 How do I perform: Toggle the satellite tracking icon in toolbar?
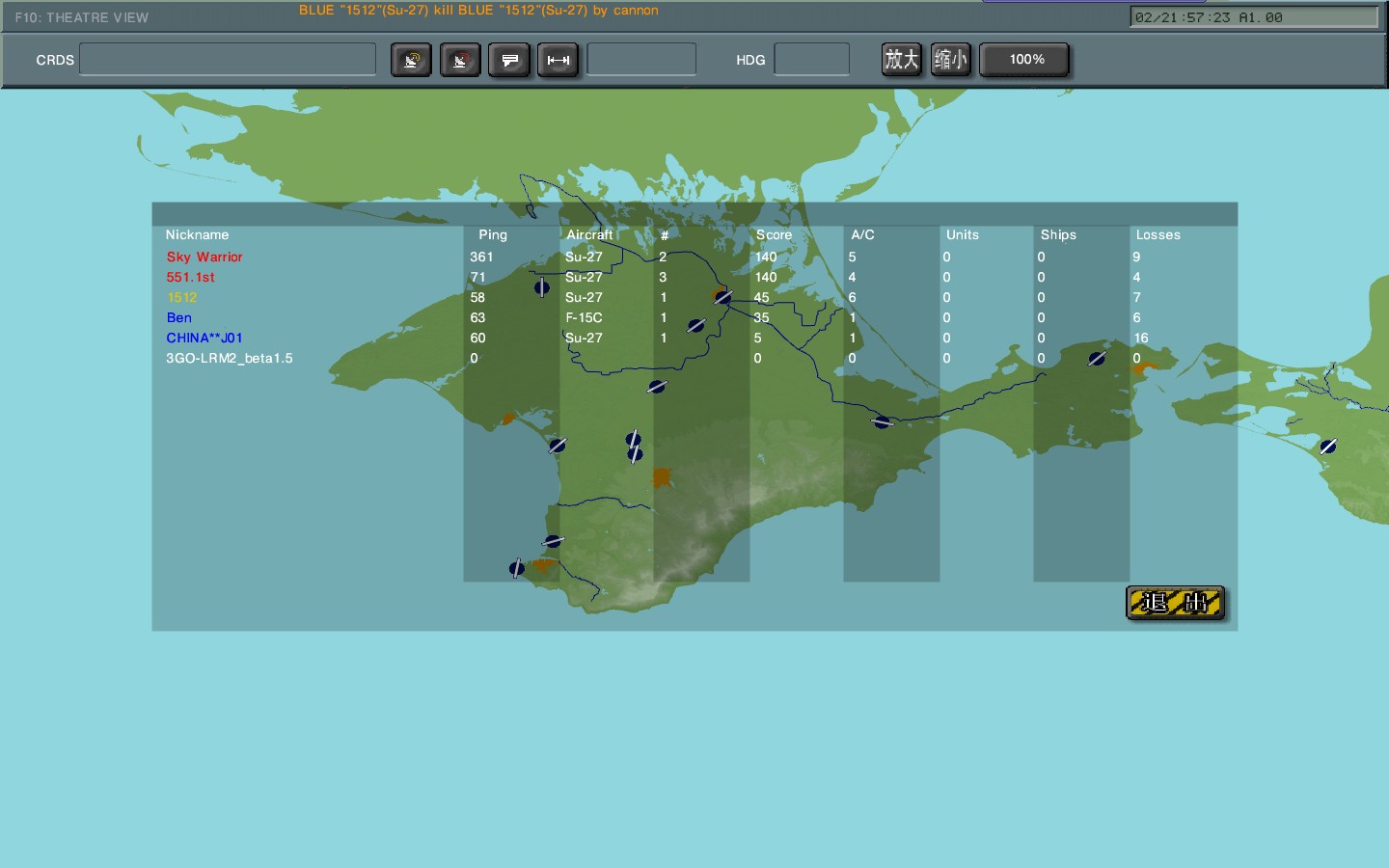[411, 59]
